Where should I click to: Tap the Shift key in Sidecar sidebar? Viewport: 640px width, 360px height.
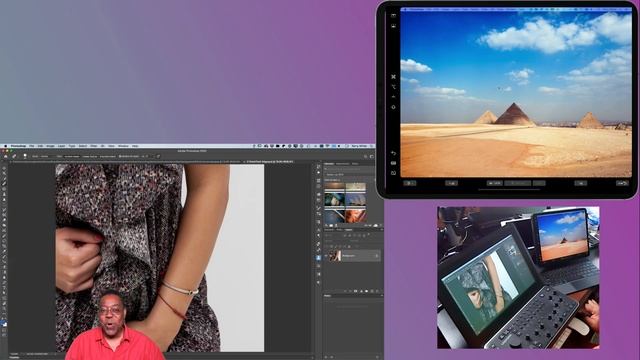point(393,107)
